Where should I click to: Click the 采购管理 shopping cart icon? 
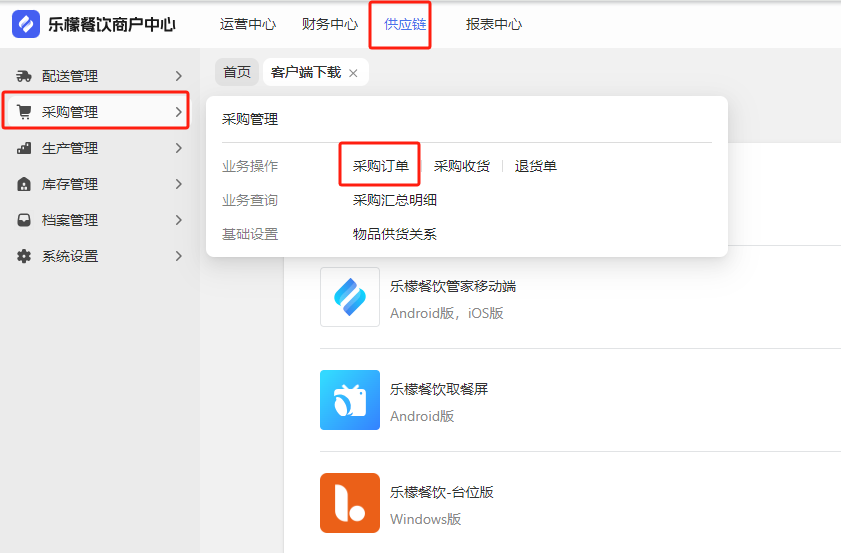click(24, 112)
